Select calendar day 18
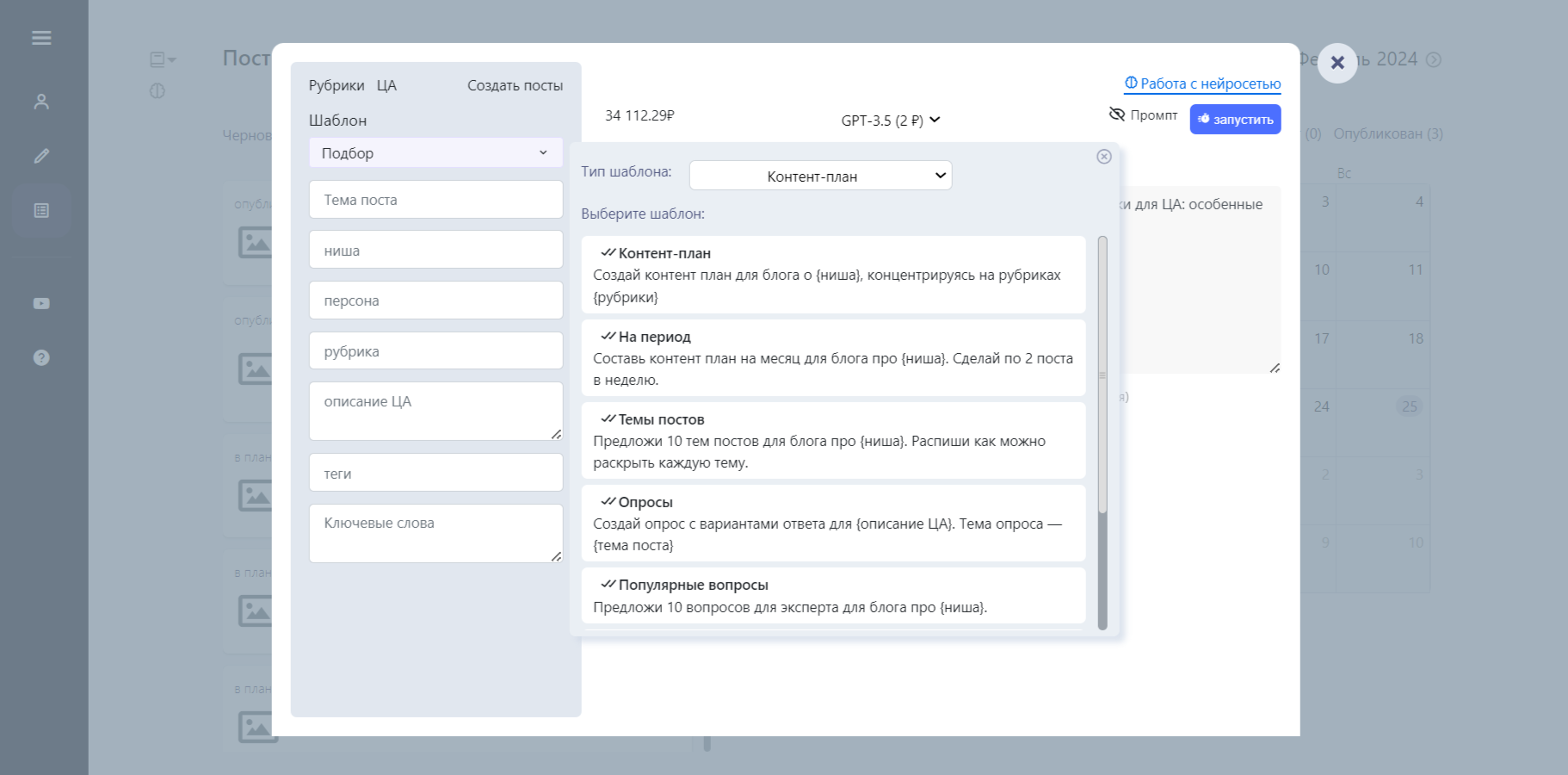 (1416, 338)
